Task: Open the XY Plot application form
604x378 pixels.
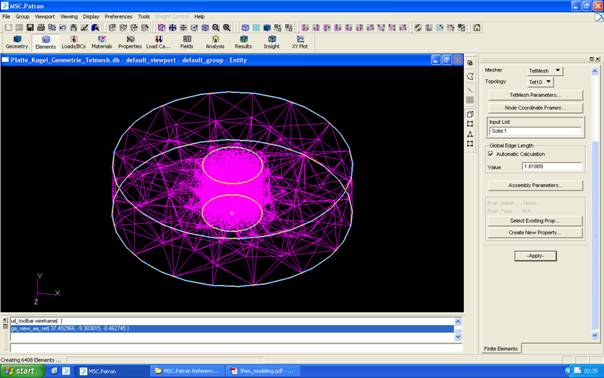Action: (300, 42)
